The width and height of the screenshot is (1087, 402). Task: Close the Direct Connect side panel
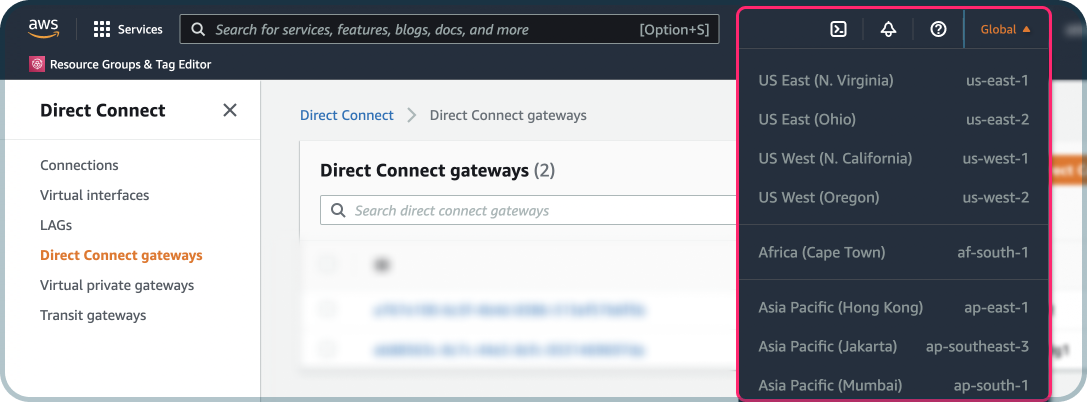pyautogui.click(x=229, y=110)
